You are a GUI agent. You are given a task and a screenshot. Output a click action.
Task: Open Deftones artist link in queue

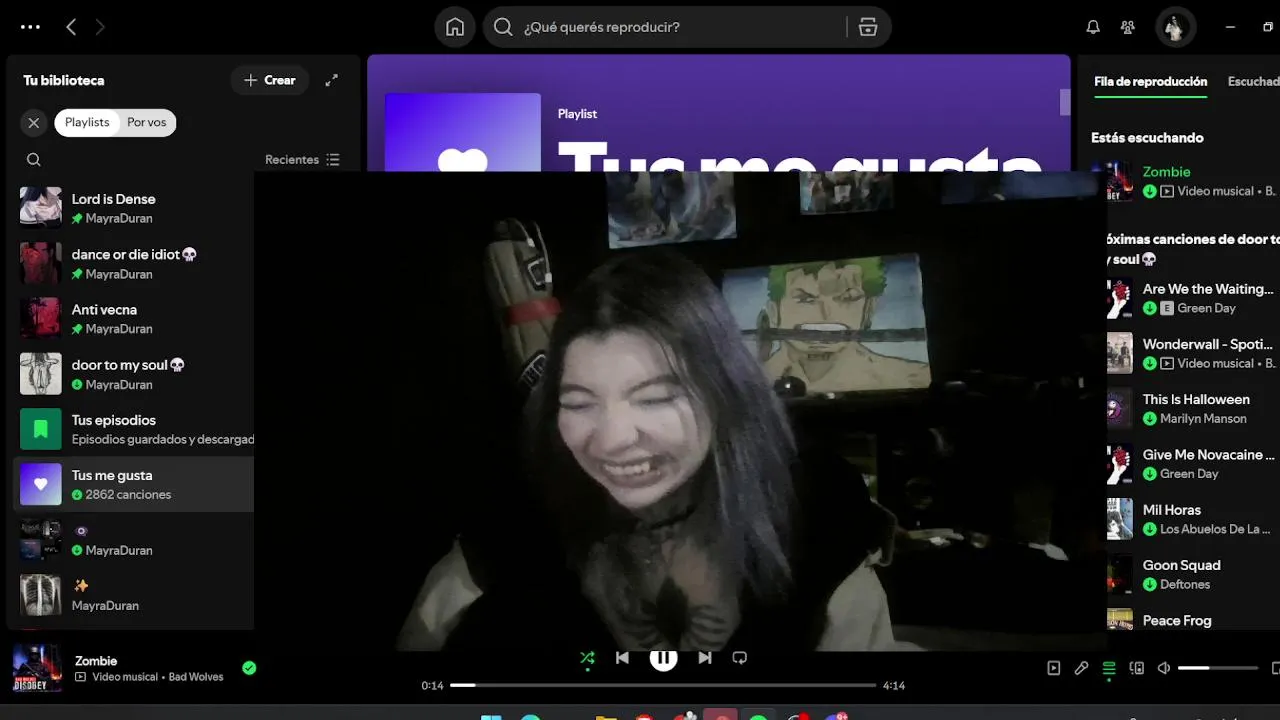(x=1185, y=584)
